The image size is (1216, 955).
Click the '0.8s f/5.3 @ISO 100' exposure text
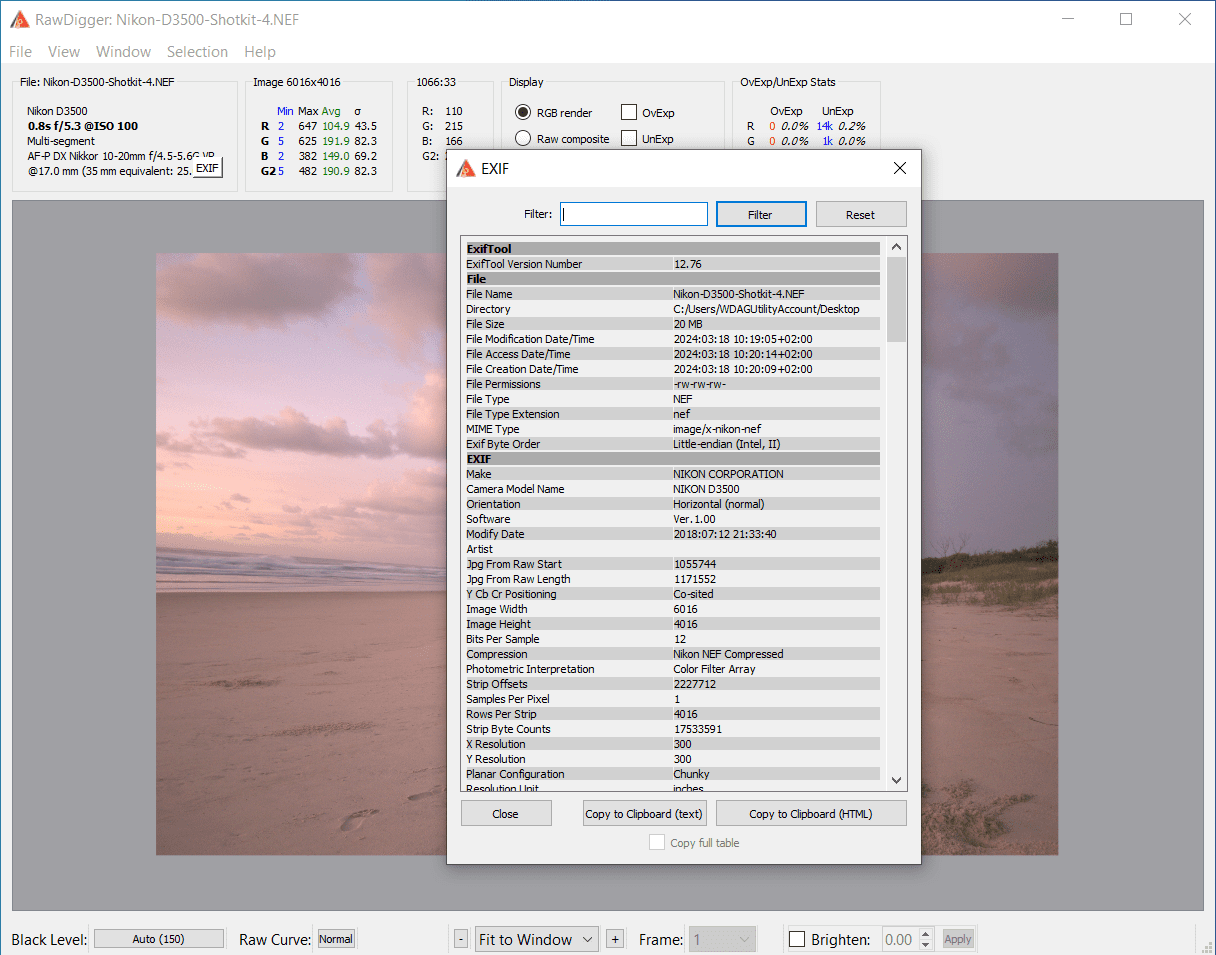pyautogui.click(x=83, y=126)
